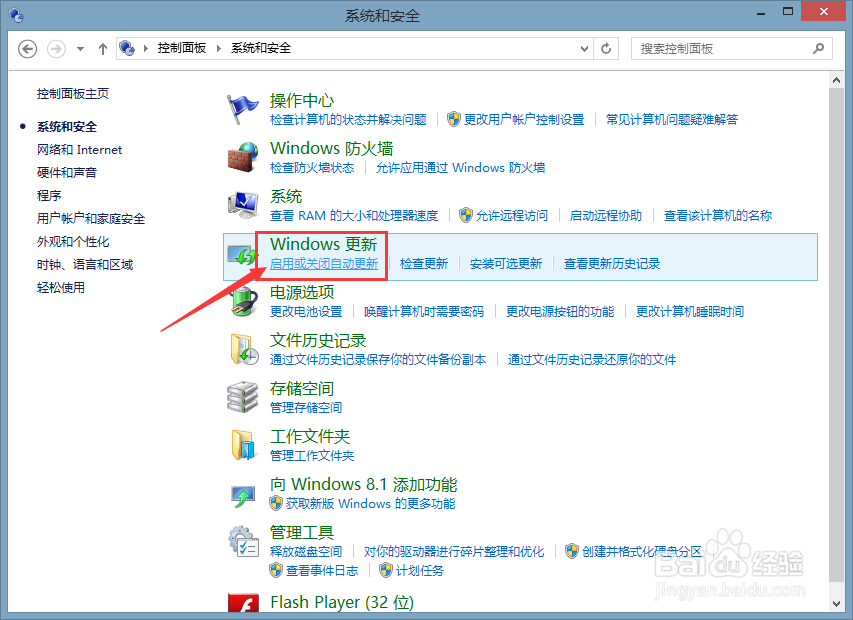Click 允许应用通过 Windows 防火墙 link

coord(461,168)
